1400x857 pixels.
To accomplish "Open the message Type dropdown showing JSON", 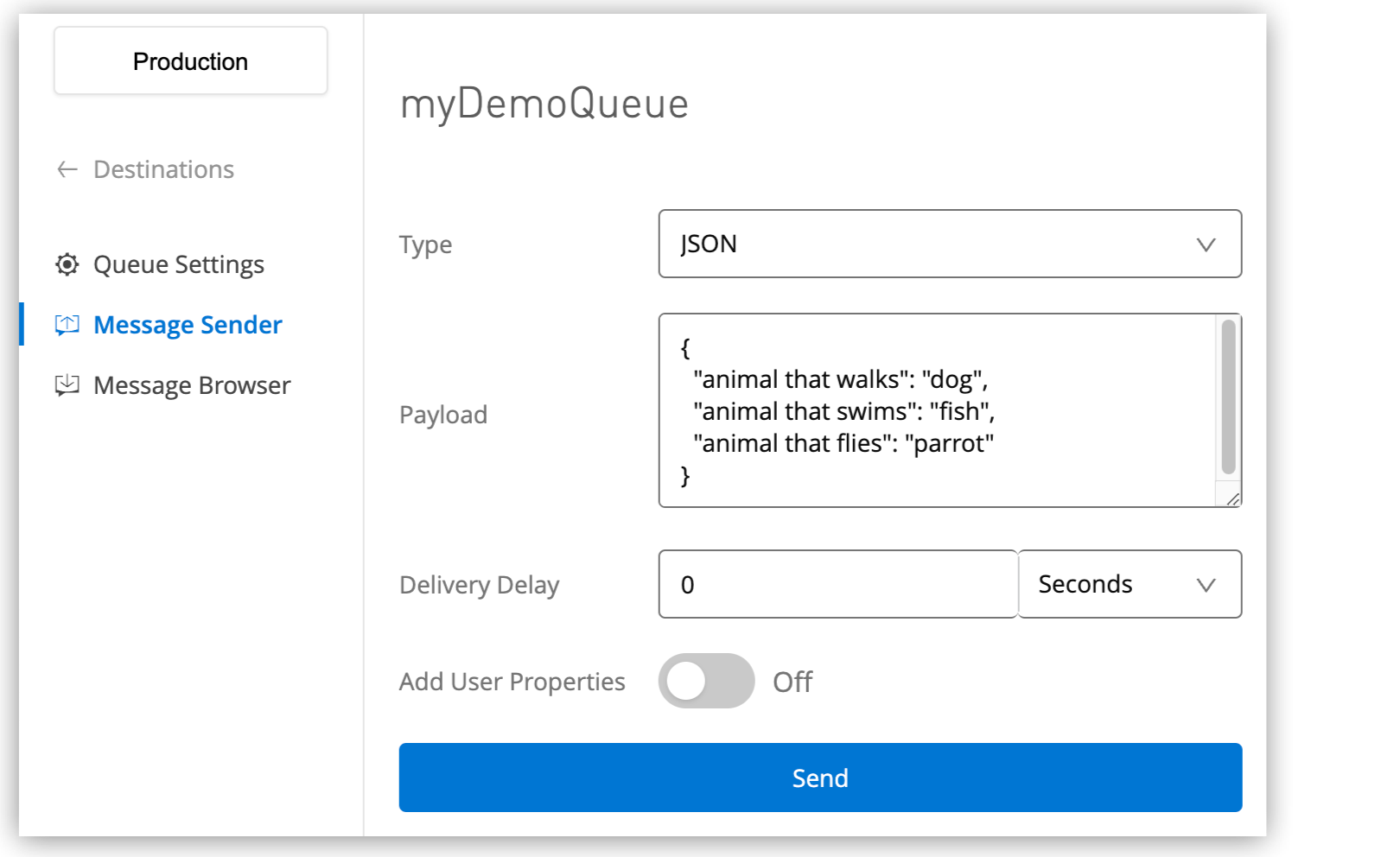I will tap(950, 244).
